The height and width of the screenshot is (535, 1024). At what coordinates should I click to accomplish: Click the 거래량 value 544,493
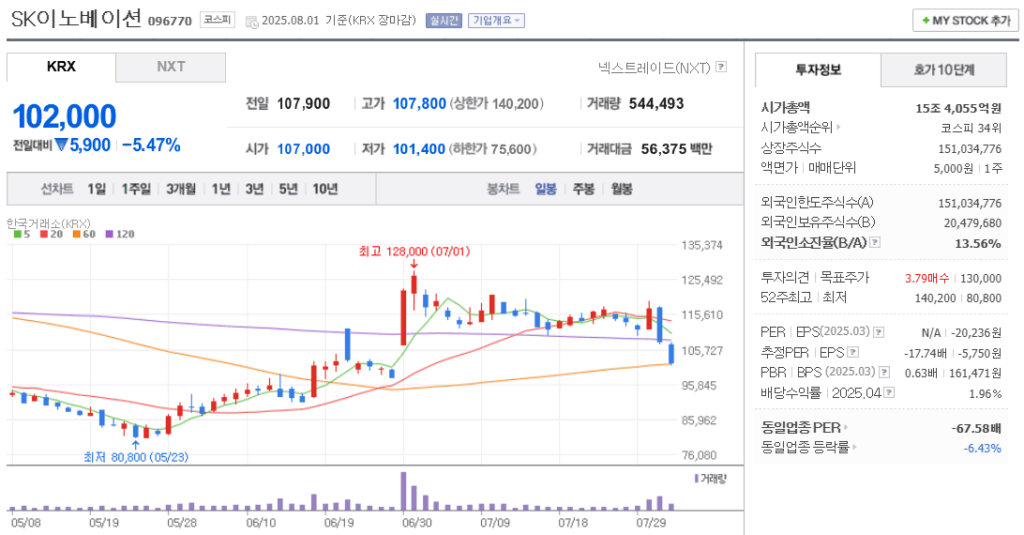[656, 104]
